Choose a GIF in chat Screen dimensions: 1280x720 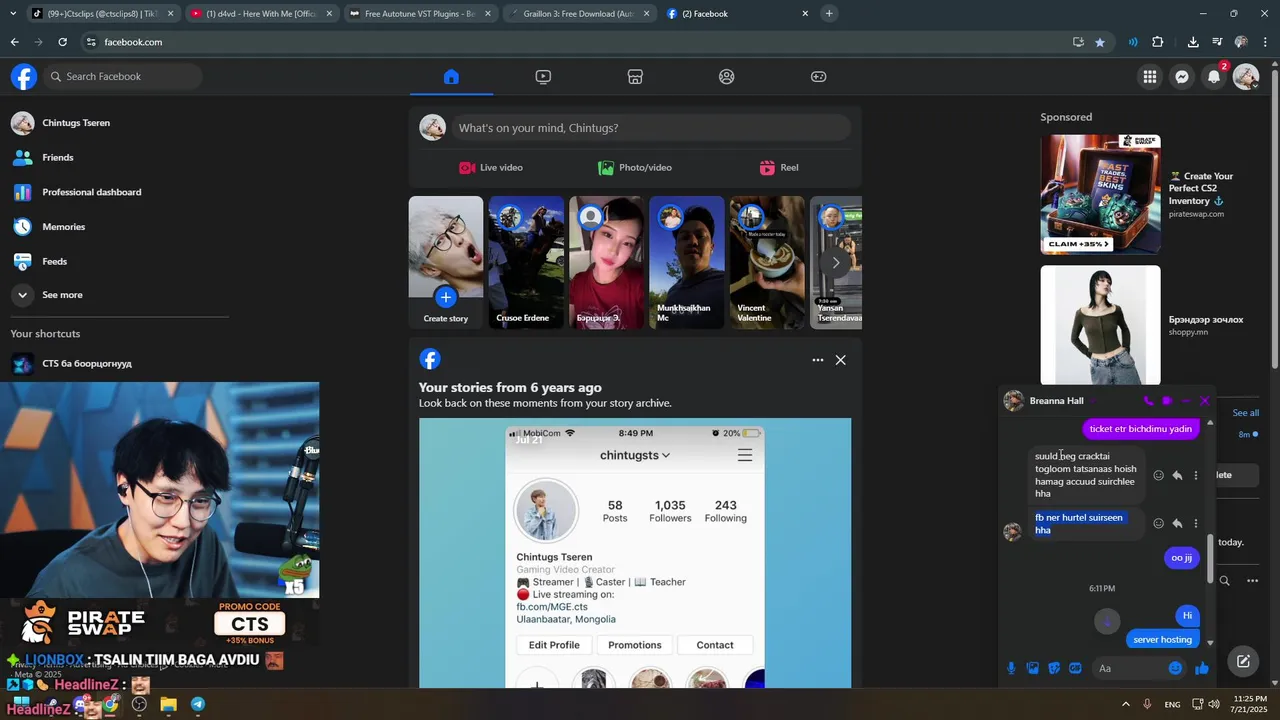click(x=1076, y=668)
